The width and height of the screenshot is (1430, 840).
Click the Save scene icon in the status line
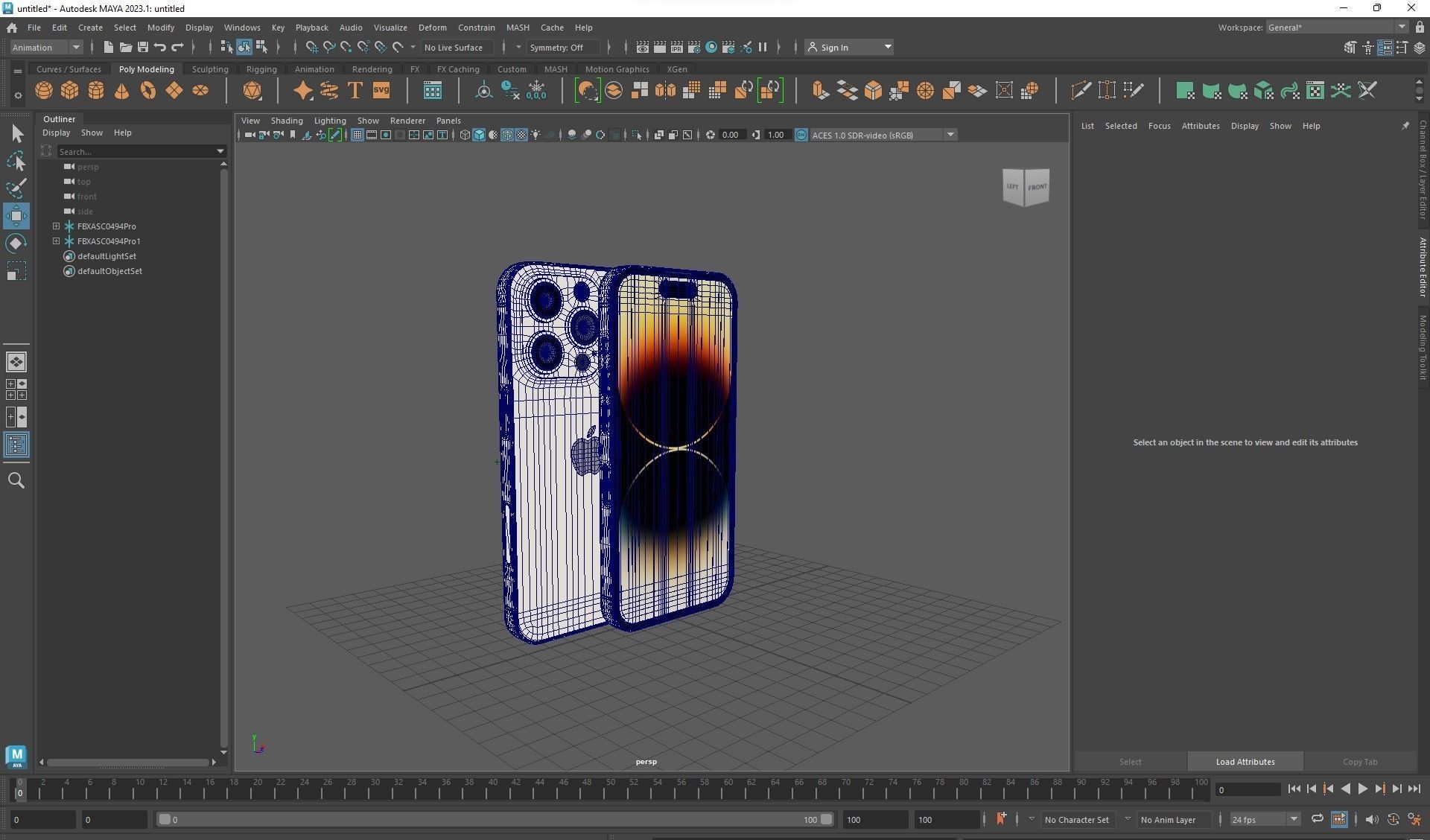(143, 48)
